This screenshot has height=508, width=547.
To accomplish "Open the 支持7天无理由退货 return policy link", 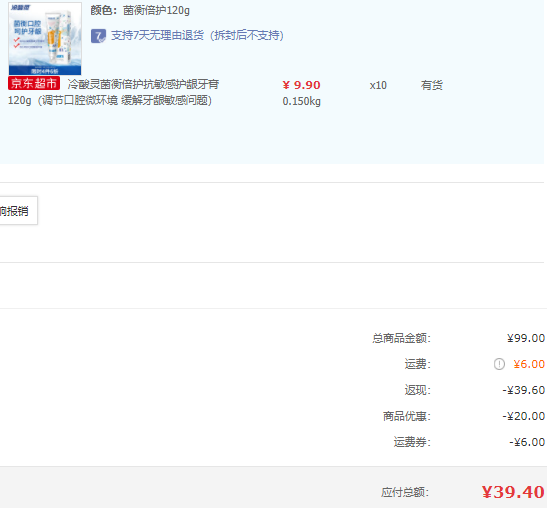I will pos(197,36).
